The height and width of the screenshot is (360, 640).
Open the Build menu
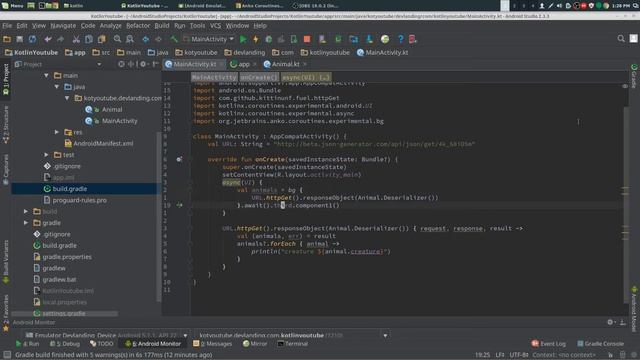pos(162,26)
